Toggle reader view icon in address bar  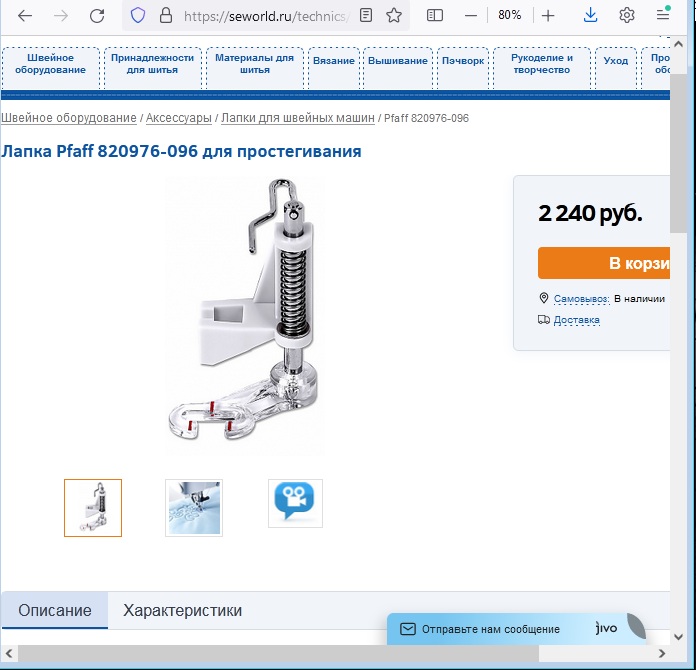tap(366, 16)
